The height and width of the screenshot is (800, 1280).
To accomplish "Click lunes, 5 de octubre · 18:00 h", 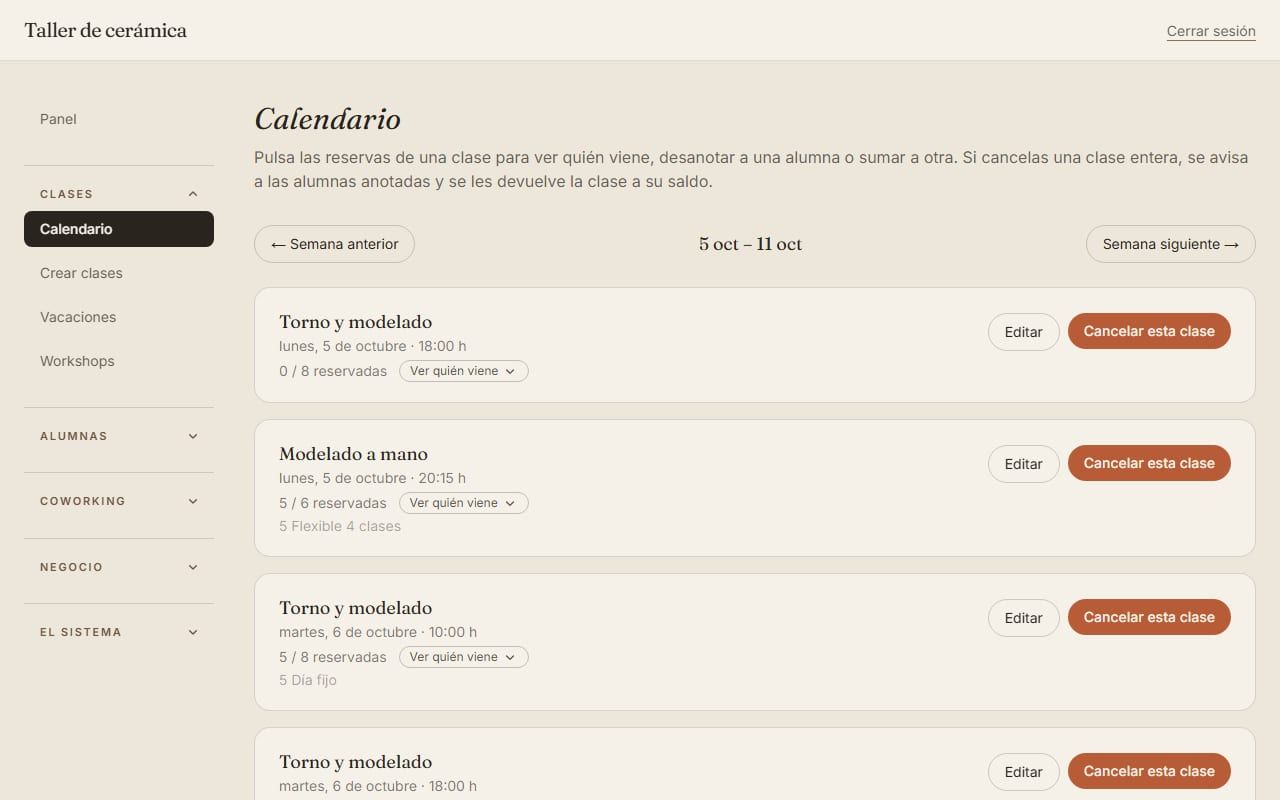I will click(x=373, y=346).
